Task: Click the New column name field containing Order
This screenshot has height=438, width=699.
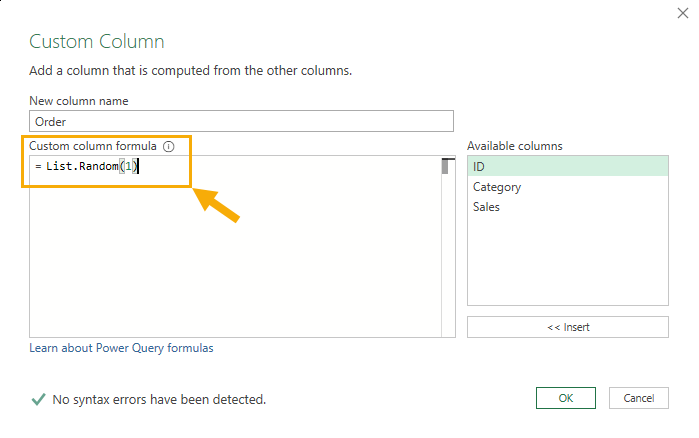Action: 241,121
